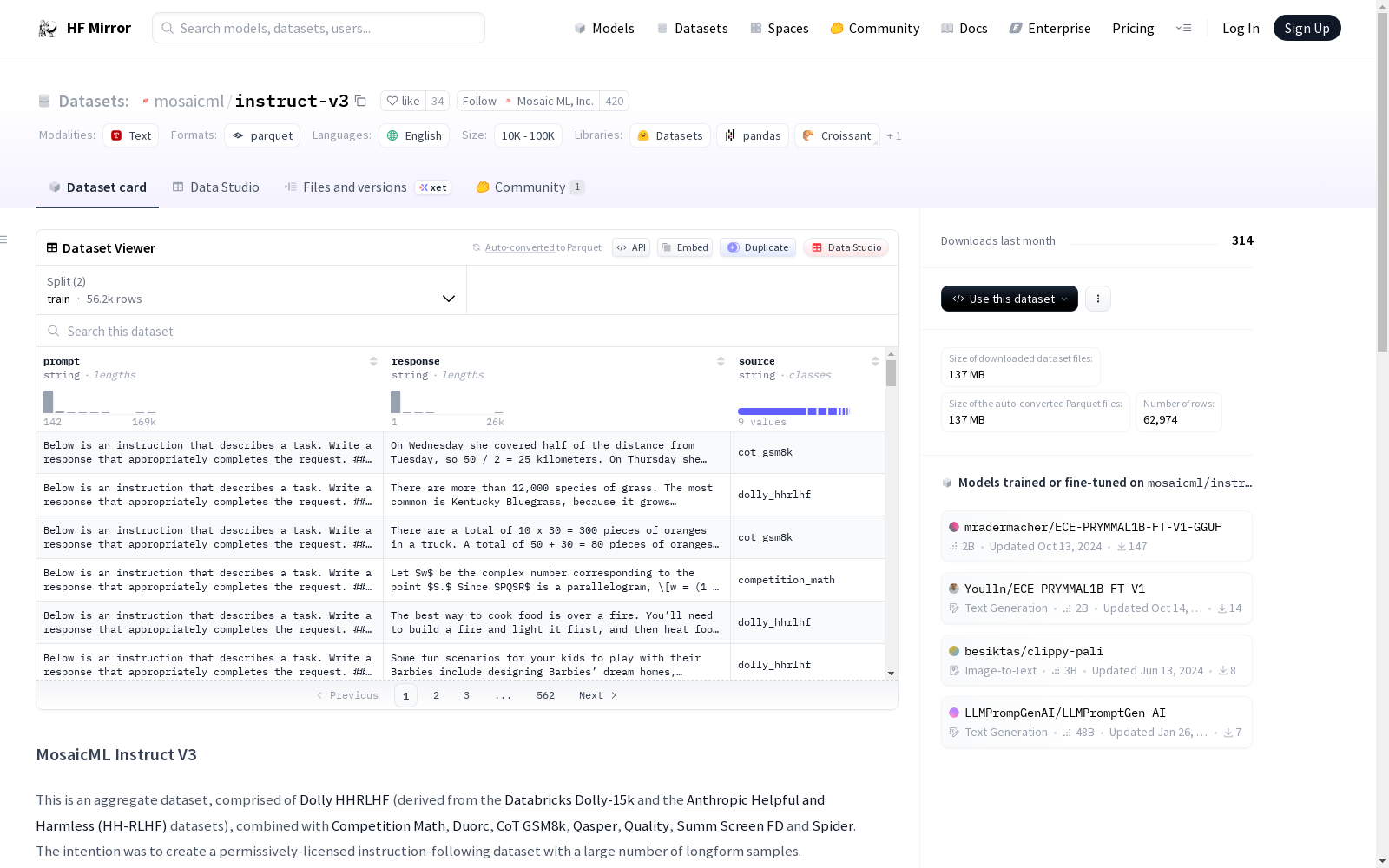Viewport: 1389px width, 868px height.
Task: Click the Datasets stack icon beside the title
Action: (x=44, y=101)
